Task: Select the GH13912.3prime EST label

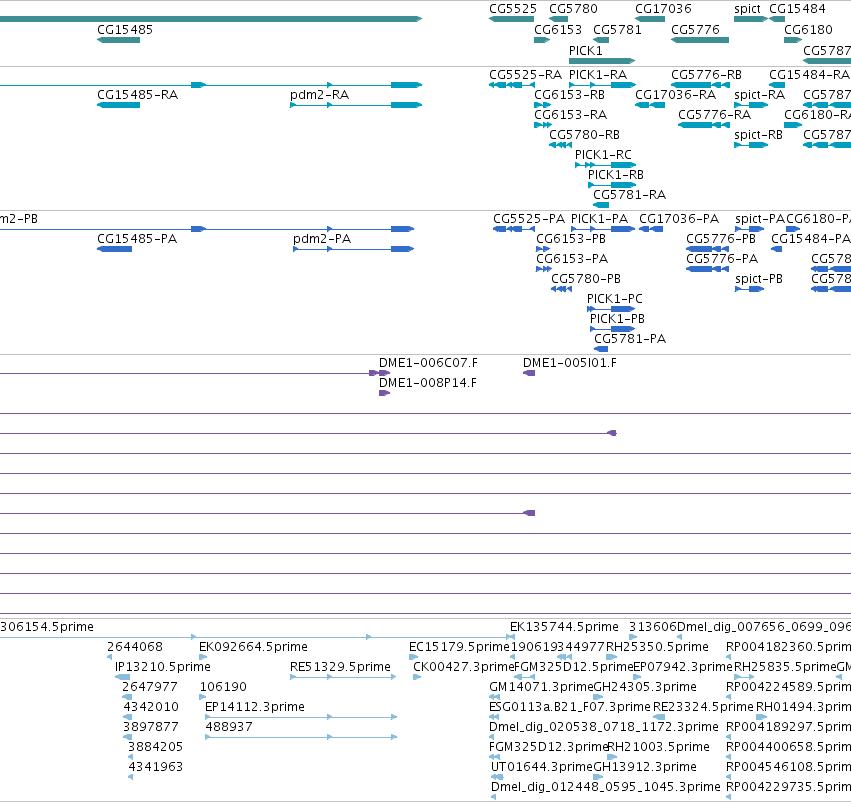Action: tap(645, 767)
